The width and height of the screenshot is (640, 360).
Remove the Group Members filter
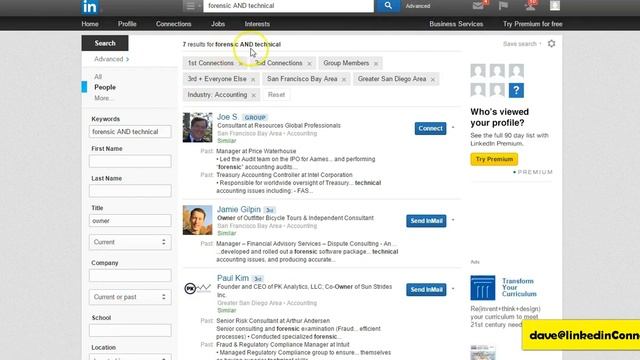click(376, 63)
